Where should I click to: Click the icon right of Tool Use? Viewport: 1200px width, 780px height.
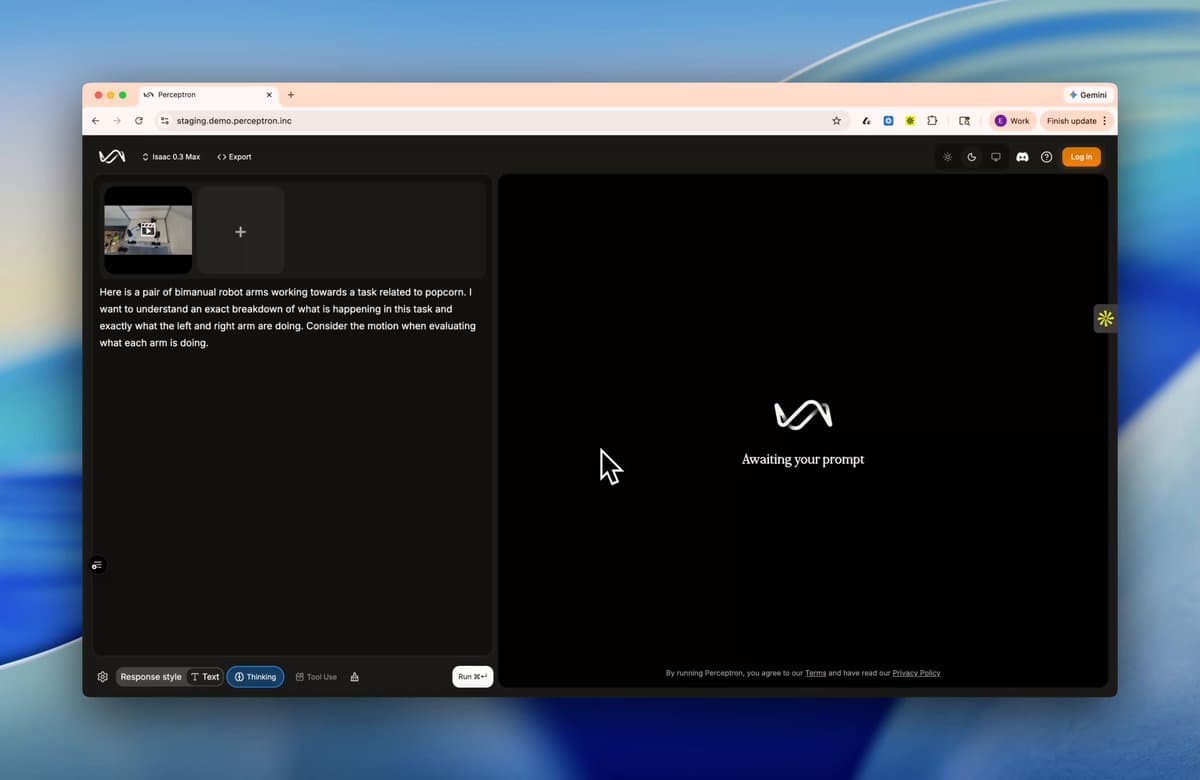(355, 677)
